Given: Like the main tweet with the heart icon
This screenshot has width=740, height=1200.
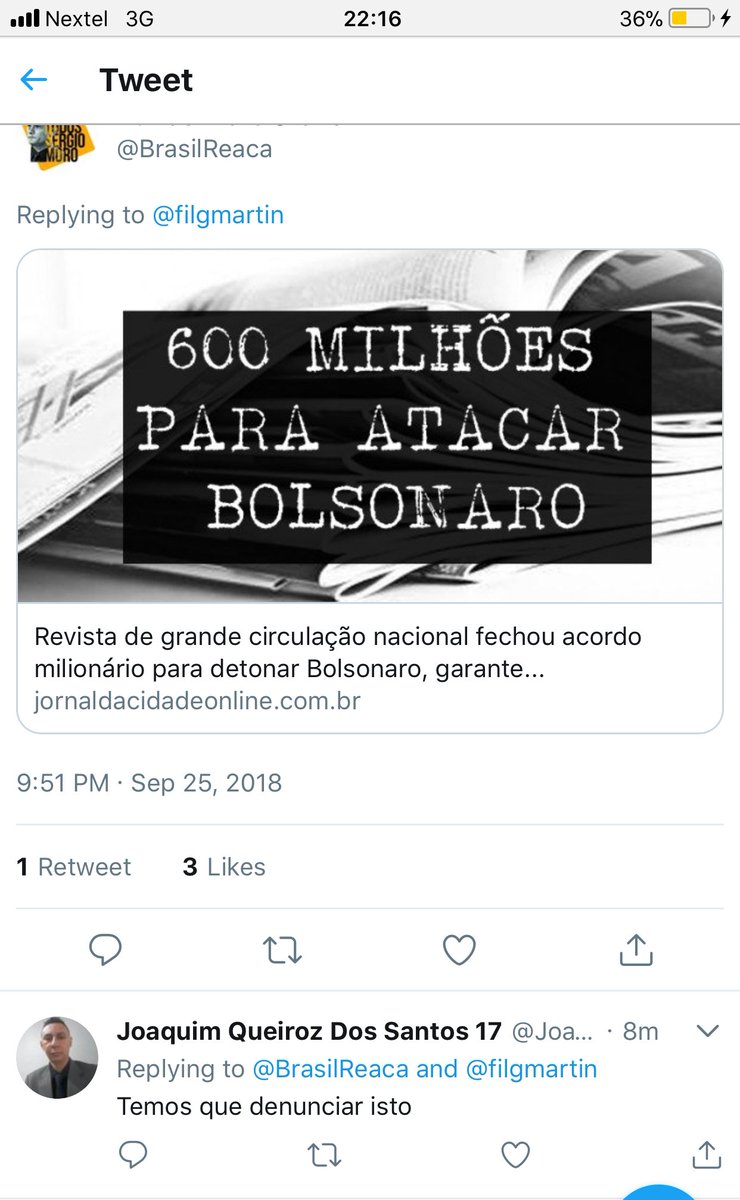Looking at the screenshot, I should pos(459,949).
